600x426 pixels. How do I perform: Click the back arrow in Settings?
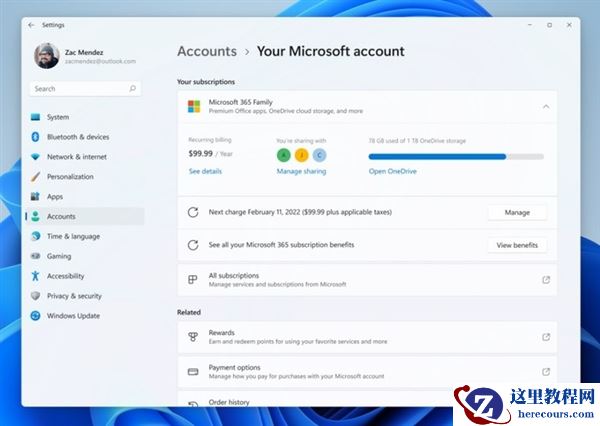tap(31, 25)
